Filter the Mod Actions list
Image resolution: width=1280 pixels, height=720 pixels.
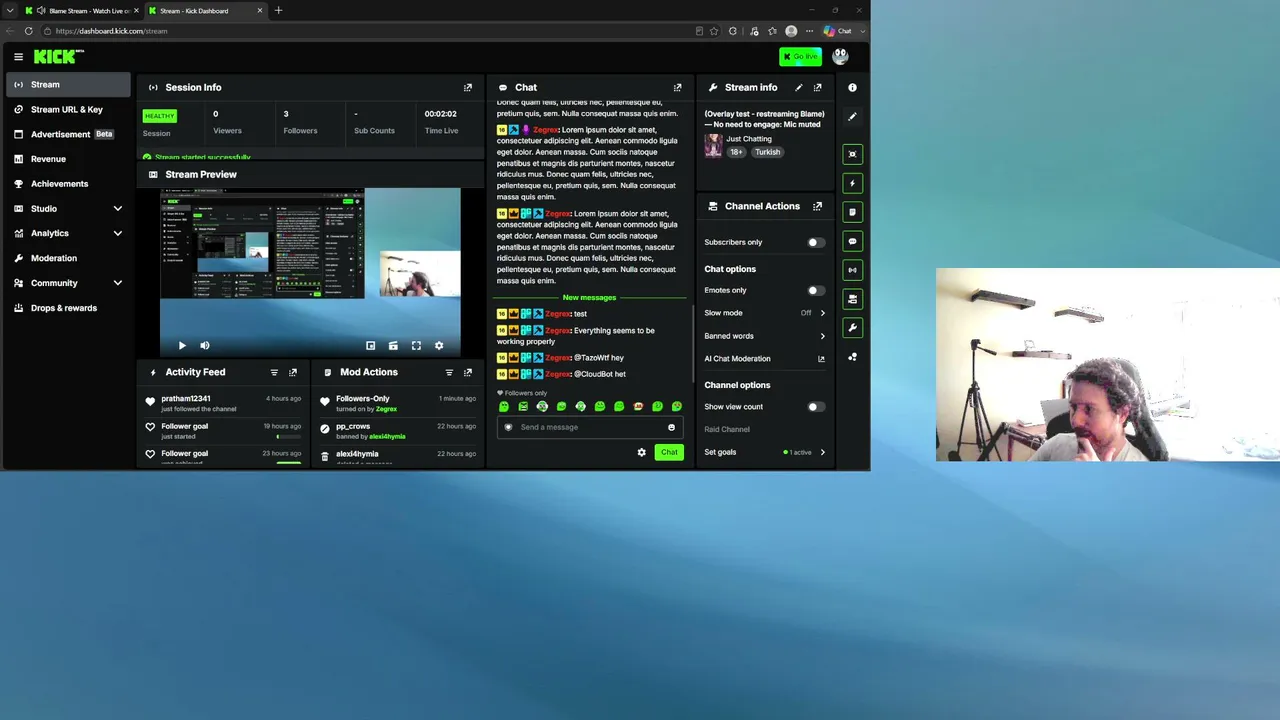pyautogui.click(x=449, y=372)
